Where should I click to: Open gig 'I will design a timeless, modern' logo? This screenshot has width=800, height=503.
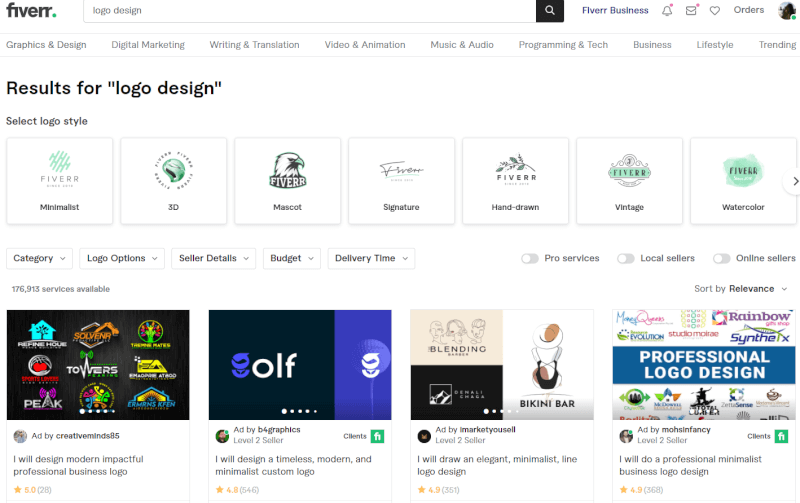293,465
